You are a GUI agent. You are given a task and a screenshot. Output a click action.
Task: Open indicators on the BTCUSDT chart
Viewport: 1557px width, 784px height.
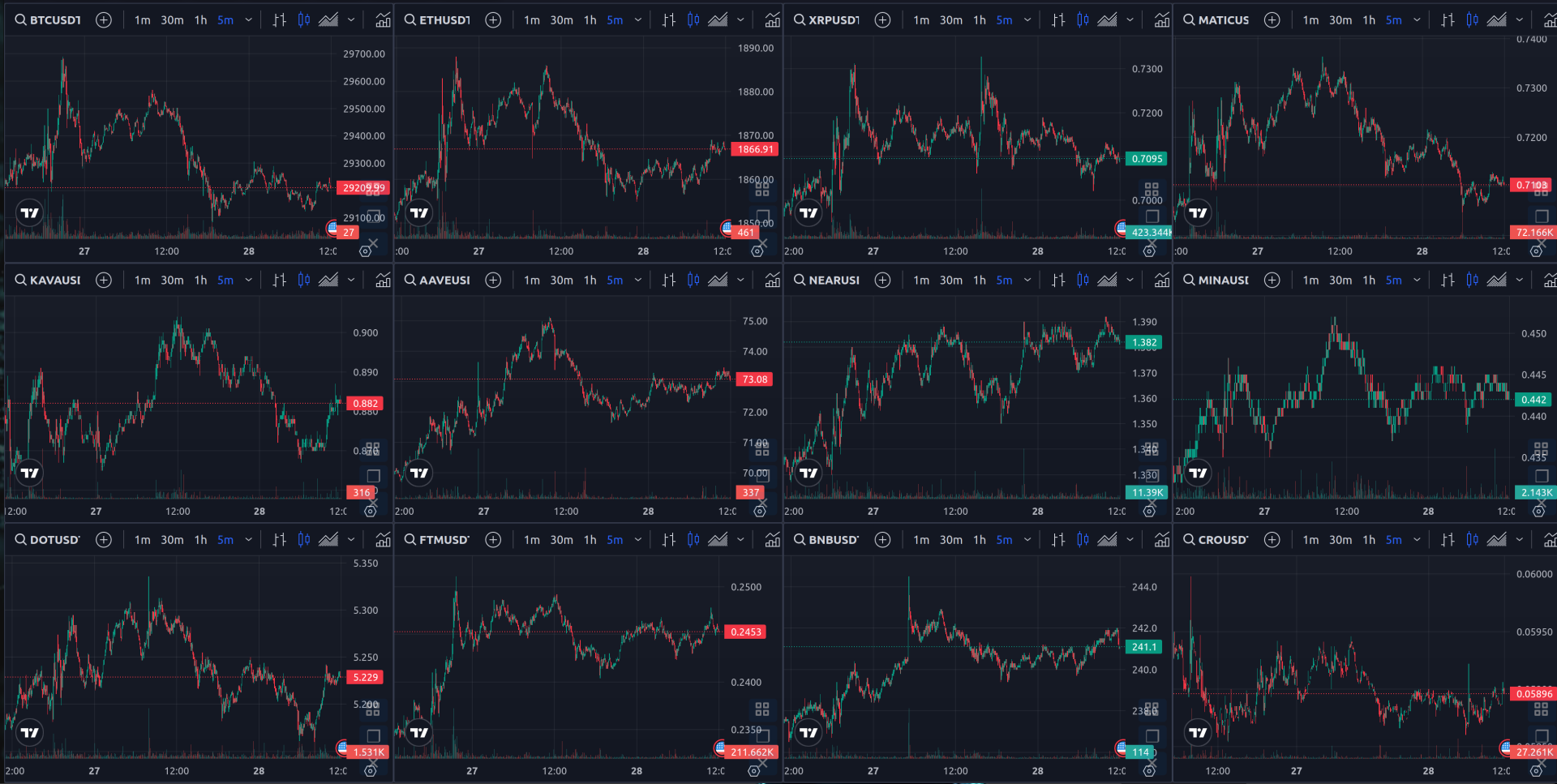click(383, 20)
